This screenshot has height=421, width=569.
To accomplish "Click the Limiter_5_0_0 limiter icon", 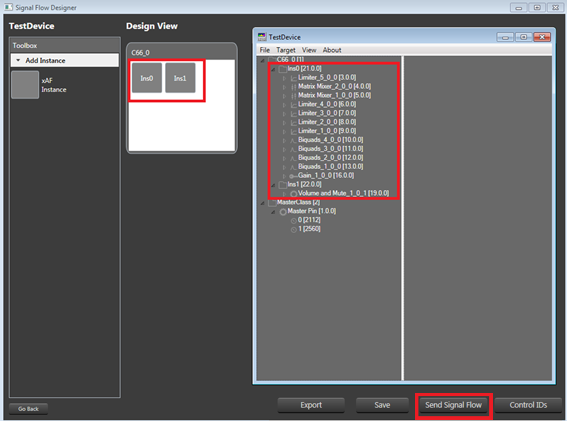I will point(294,78).
